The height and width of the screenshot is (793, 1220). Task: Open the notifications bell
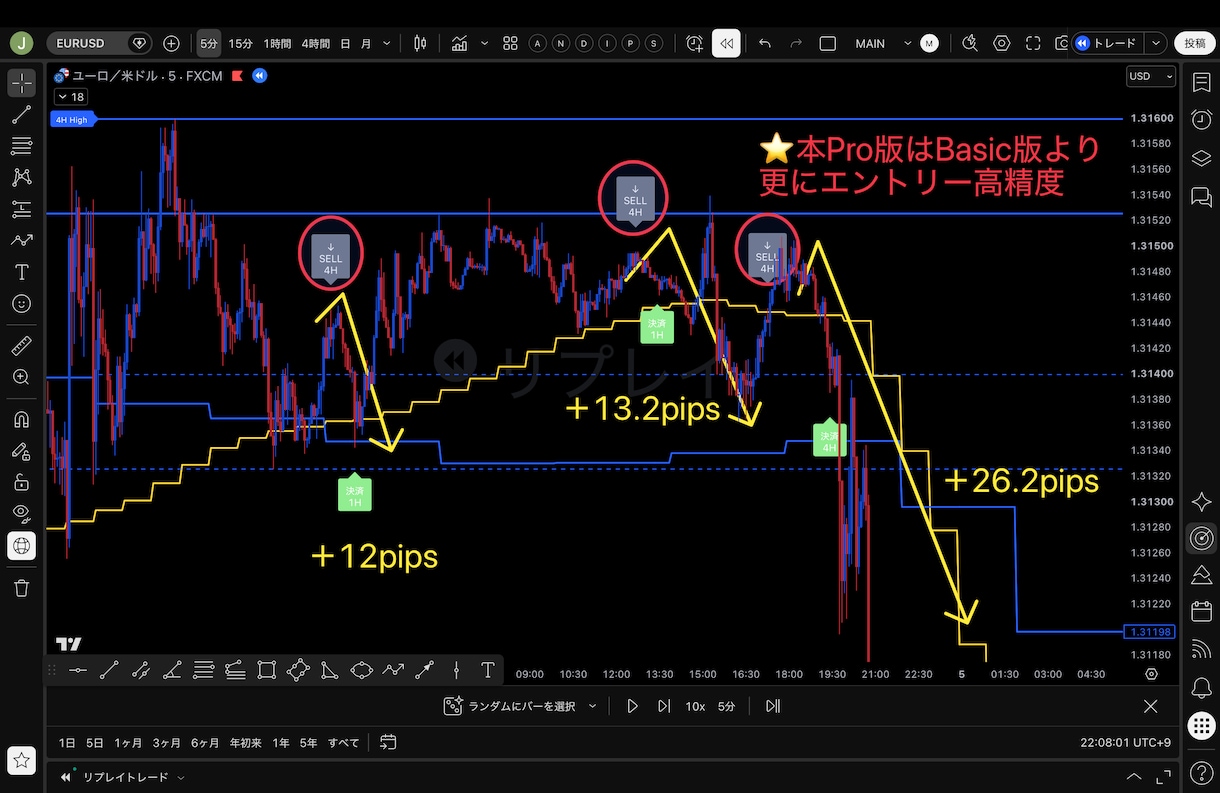(1201, 688)
